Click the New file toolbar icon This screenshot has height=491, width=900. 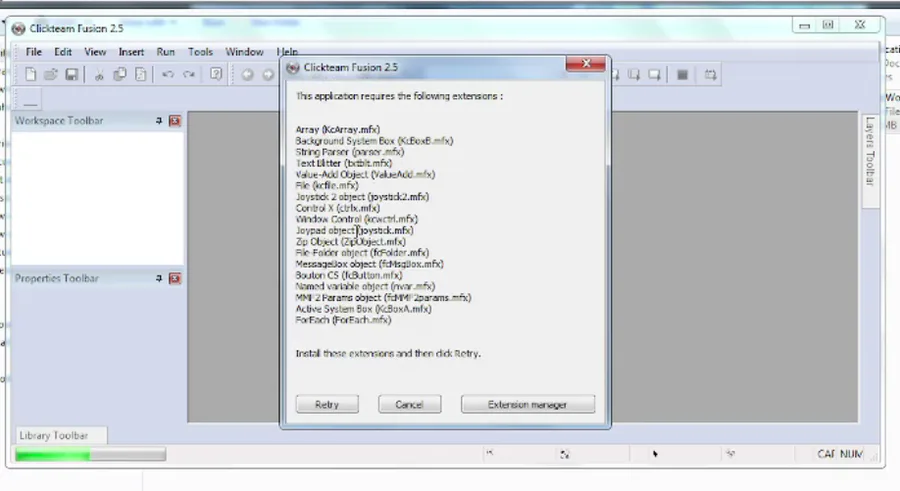[30, 75]
